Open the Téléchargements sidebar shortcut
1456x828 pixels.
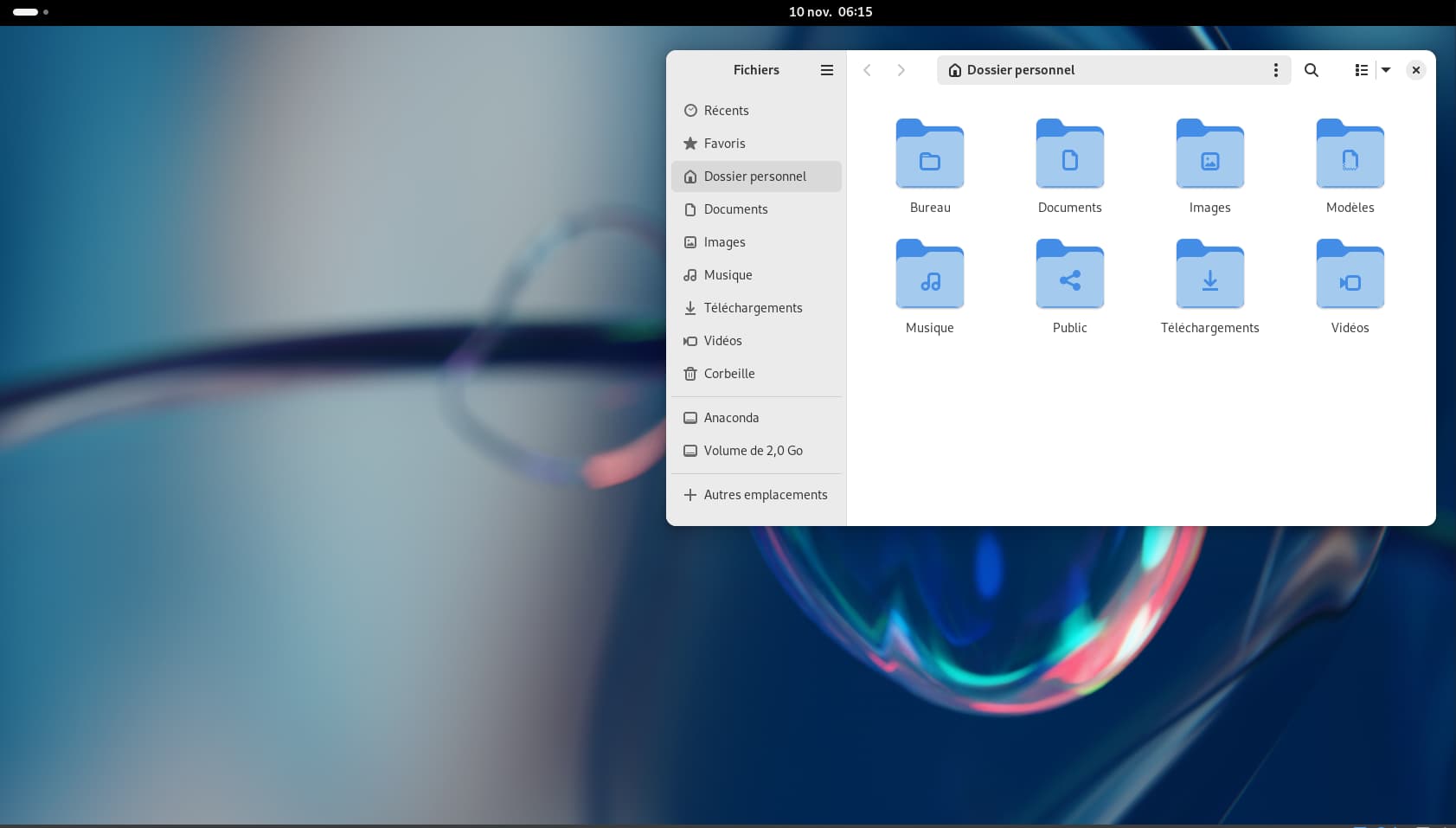tap(753, 307)
